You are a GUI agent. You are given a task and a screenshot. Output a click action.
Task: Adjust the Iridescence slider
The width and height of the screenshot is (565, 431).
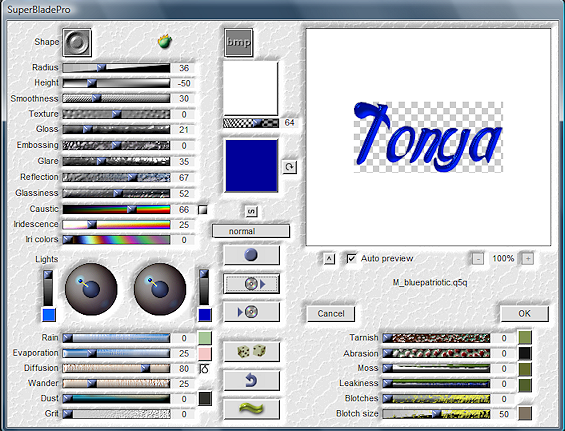click(x=116, y=225)
